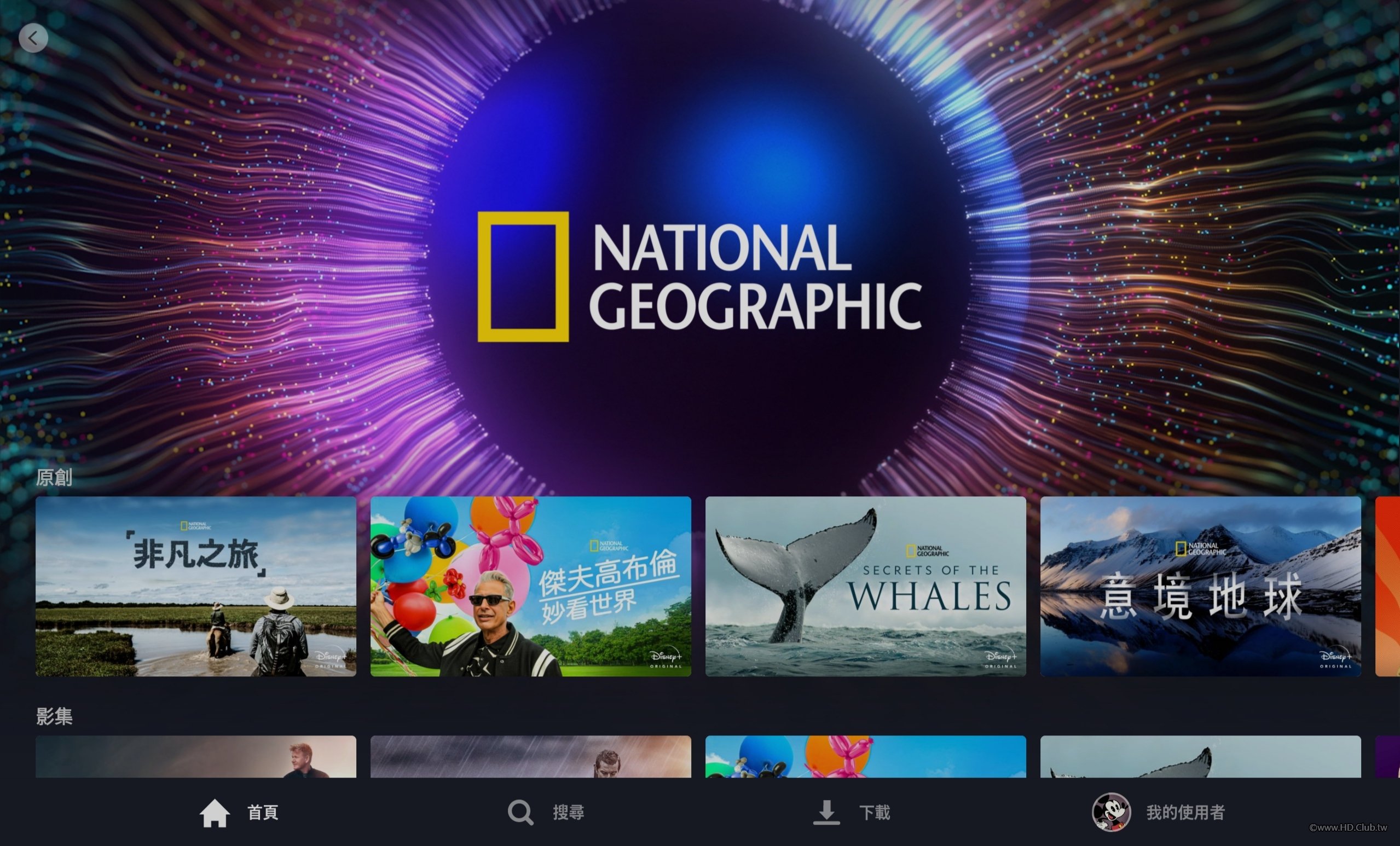Tap the download arrow icon

(826, 813)
